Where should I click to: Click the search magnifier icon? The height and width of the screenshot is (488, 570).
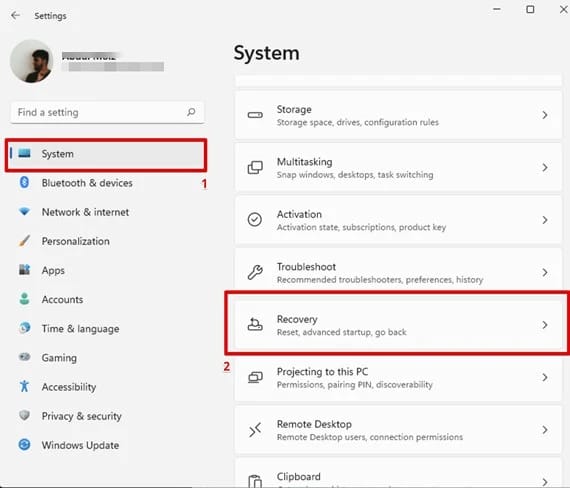191,112
